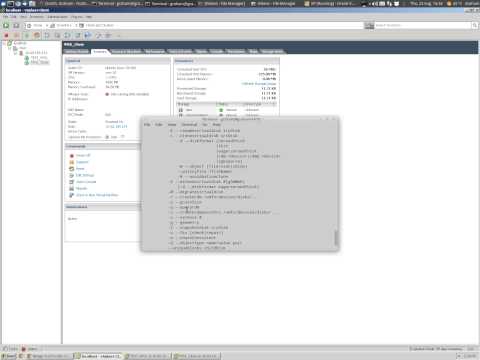This screenshot has height=360, width=480.
Task: Click the Home icon in navigation bar
Action: [x=29, y=25]
